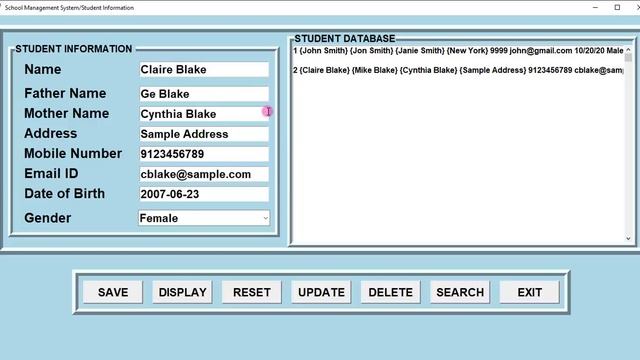The image size is (640, 360).
Task: Select the John Smith record in database list
Action: [x=458, y=51]
